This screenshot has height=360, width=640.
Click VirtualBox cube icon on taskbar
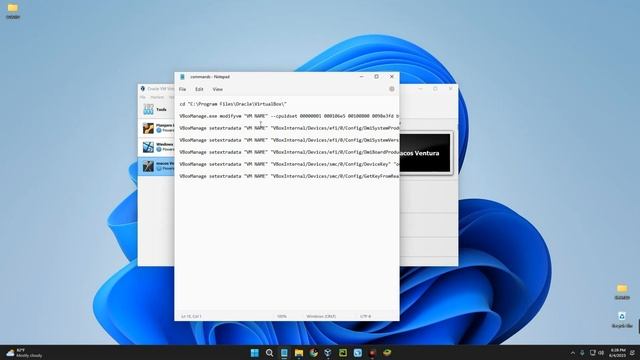328,353
